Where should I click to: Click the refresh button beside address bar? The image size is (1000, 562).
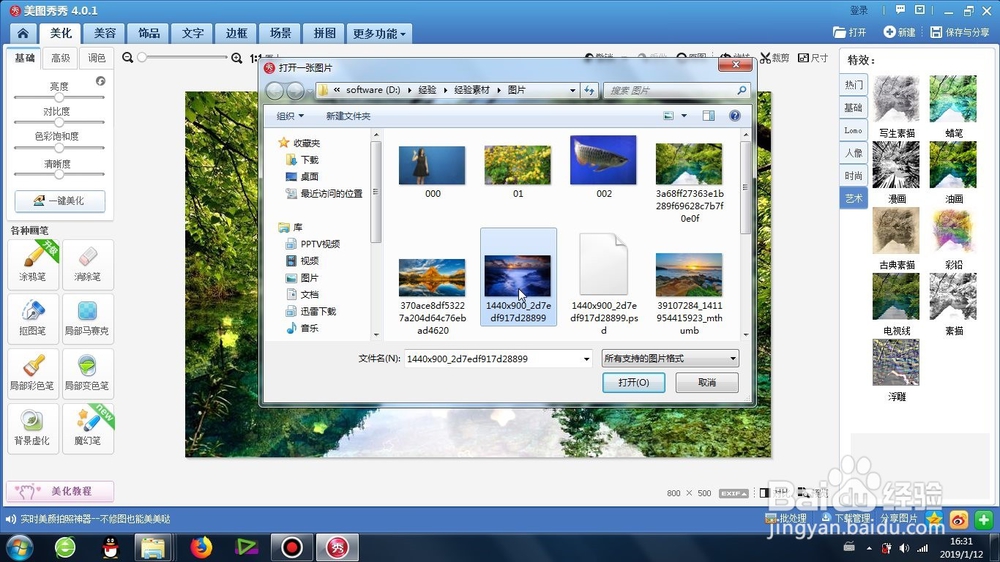(589, 91)
